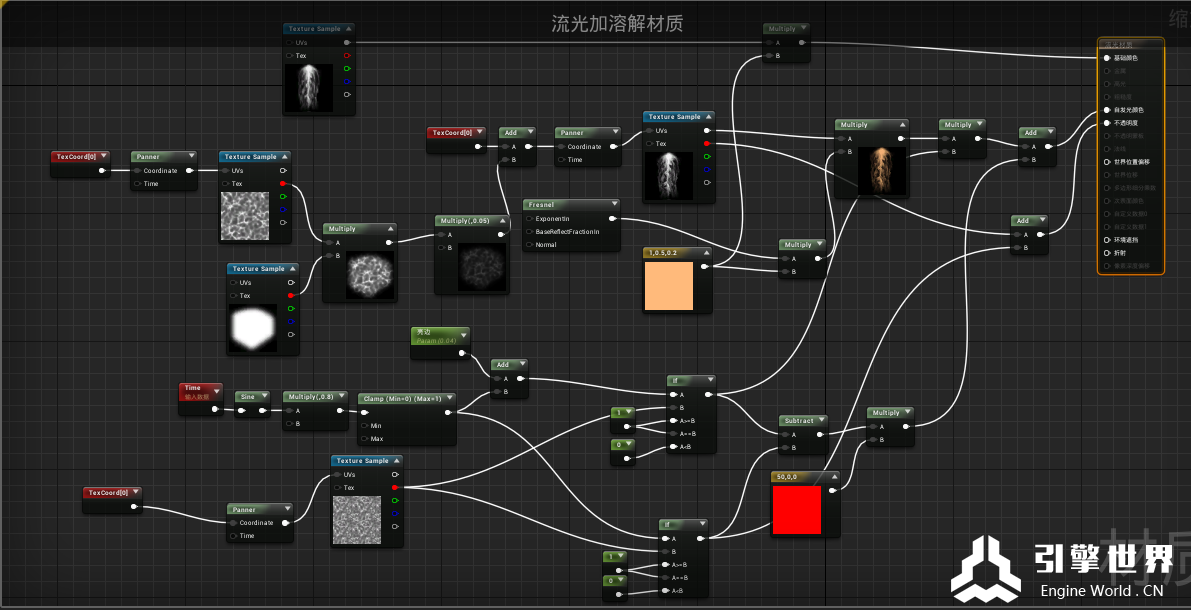
Task: Click the Subtract node's A pin
Action: click(785, 435)
